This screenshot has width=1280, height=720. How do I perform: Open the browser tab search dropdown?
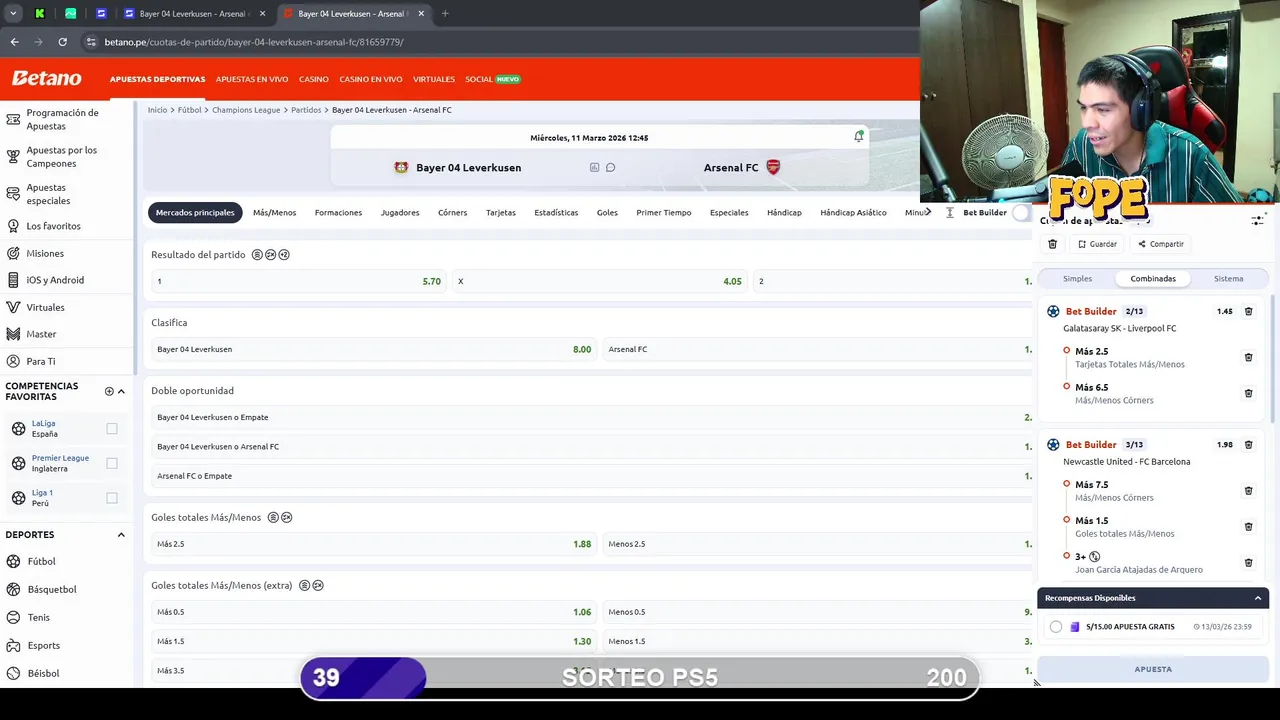tap(13, 14)
